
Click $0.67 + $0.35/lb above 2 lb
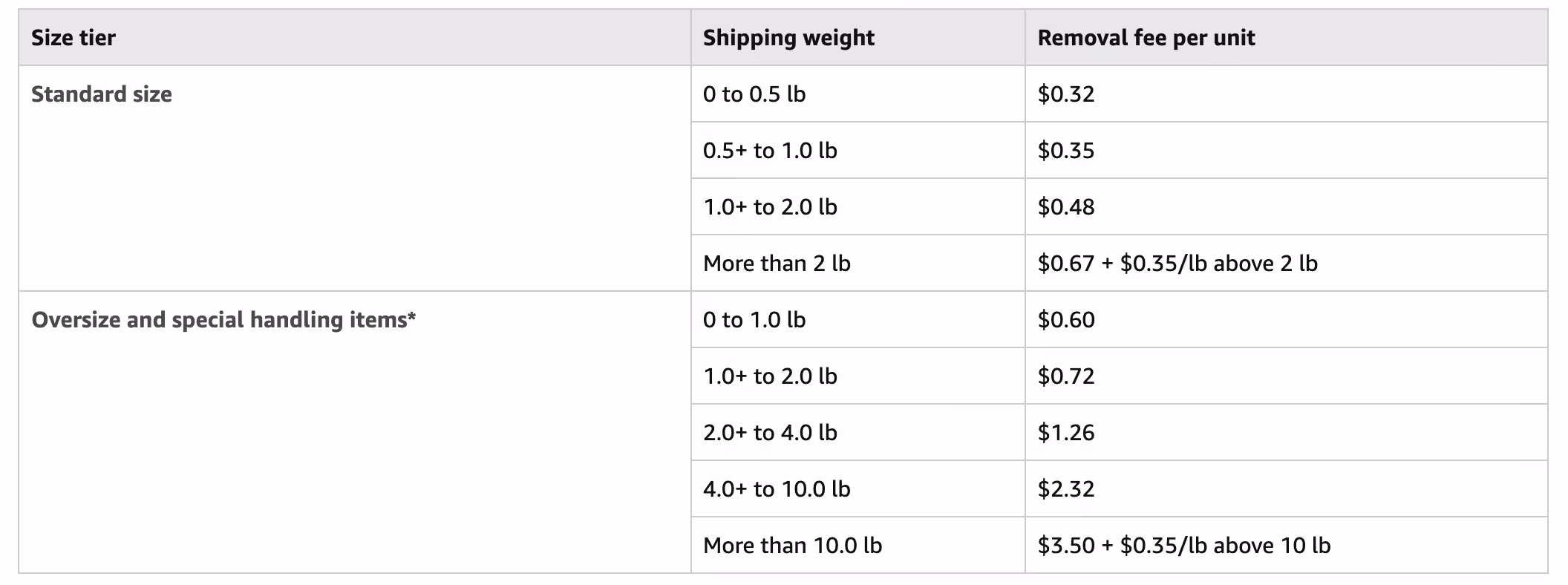point(1177,264)
